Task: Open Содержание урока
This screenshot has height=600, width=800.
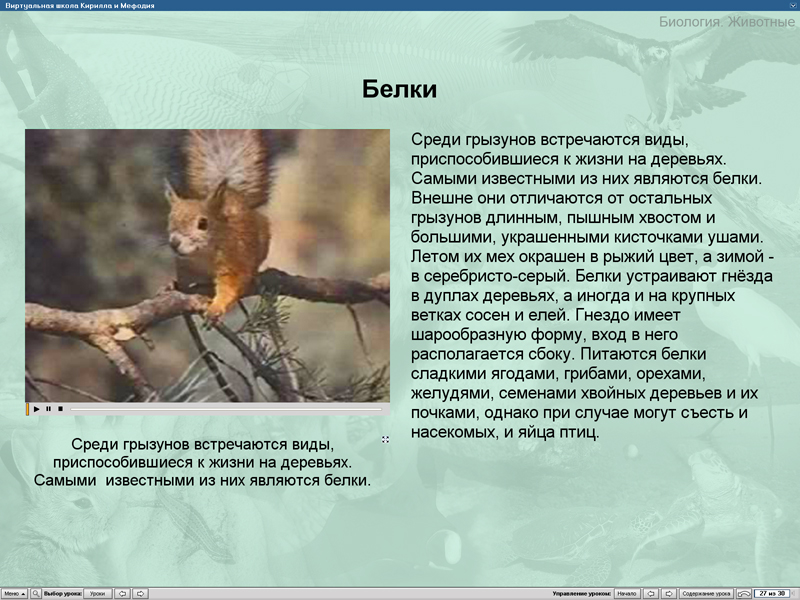Action: 706,593
